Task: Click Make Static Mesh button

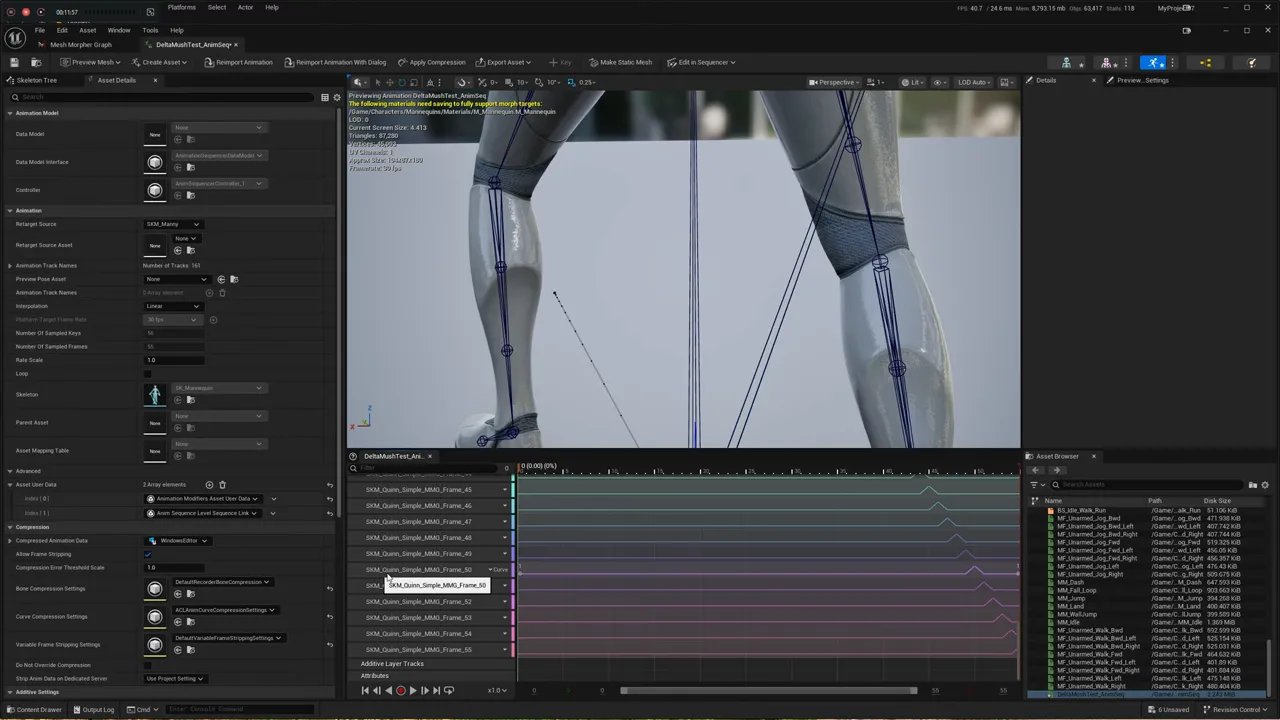Action: (620, 62)
